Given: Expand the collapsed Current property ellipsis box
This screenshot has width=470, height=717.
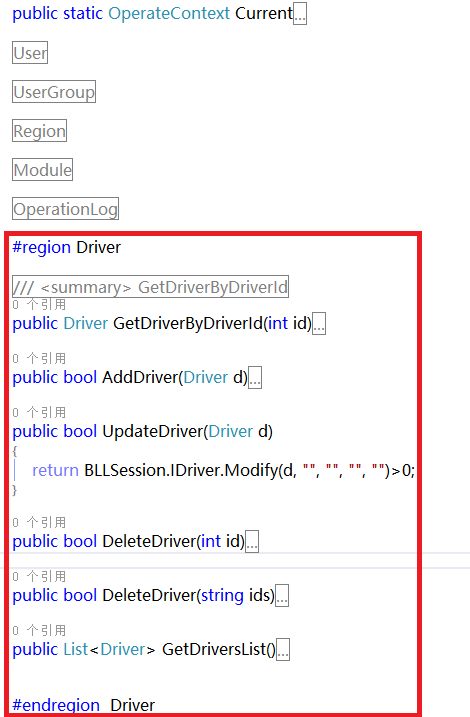Looking at the screenshot, I should (300, 14).
